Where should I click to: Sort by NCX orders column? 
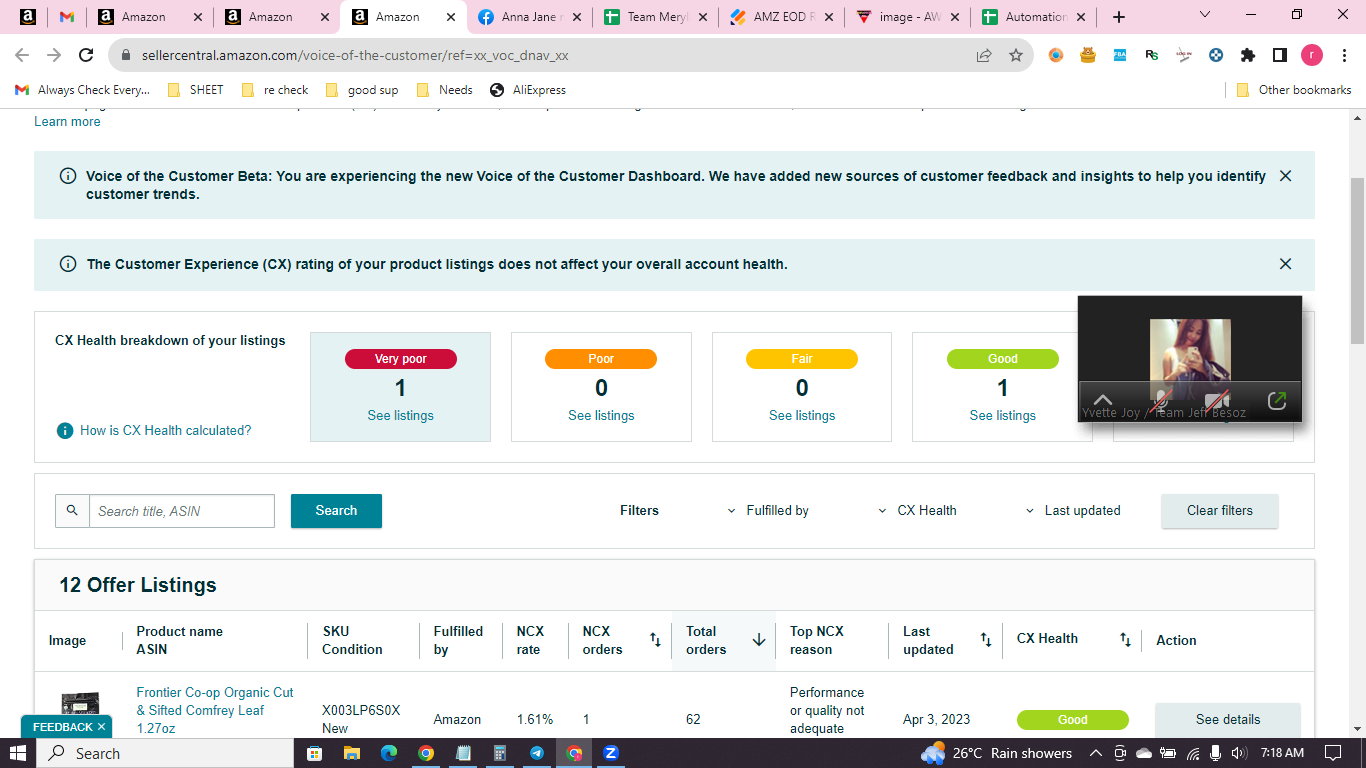click(655, 640)
